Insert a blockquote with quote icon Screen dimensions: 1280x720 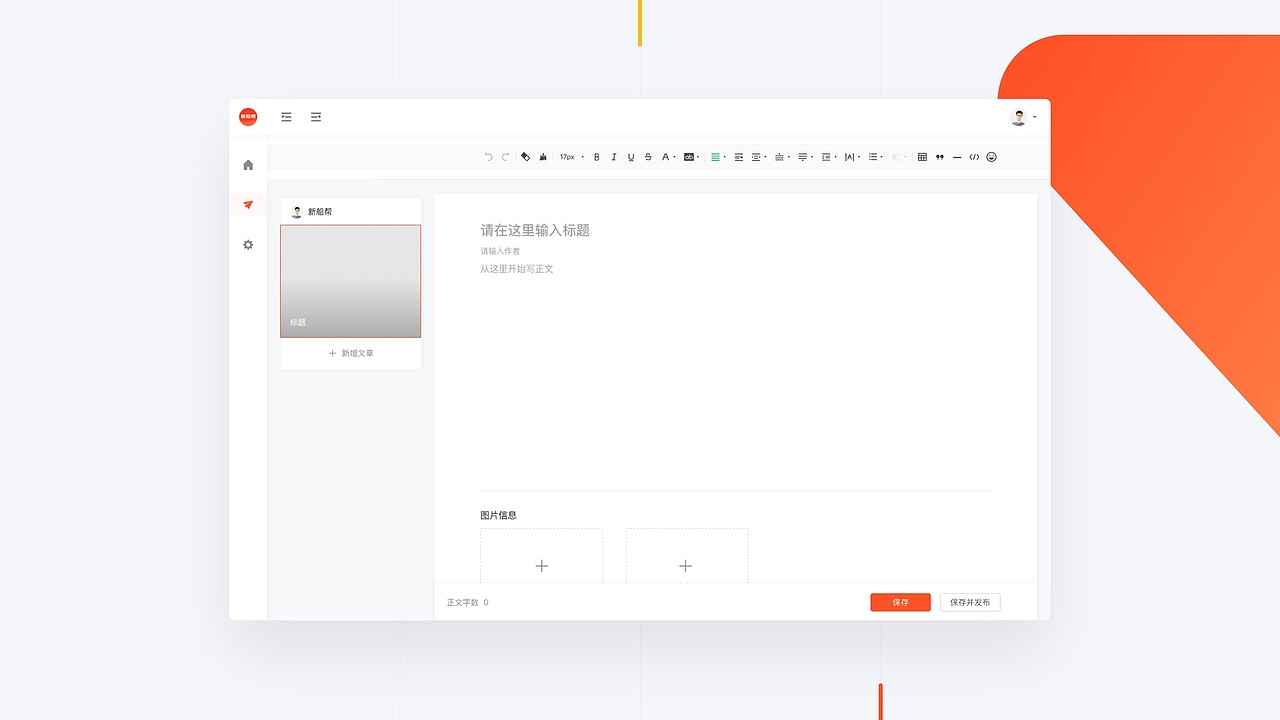tap(940, 157)
